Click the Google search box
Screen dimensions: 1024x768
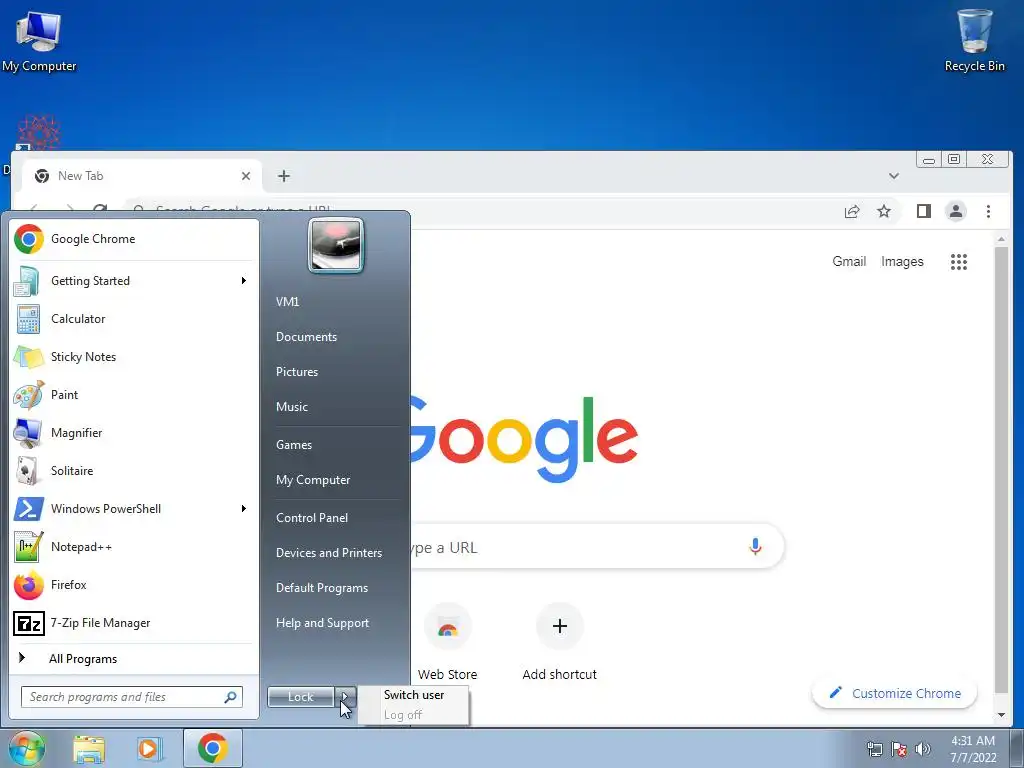point(596,547)
